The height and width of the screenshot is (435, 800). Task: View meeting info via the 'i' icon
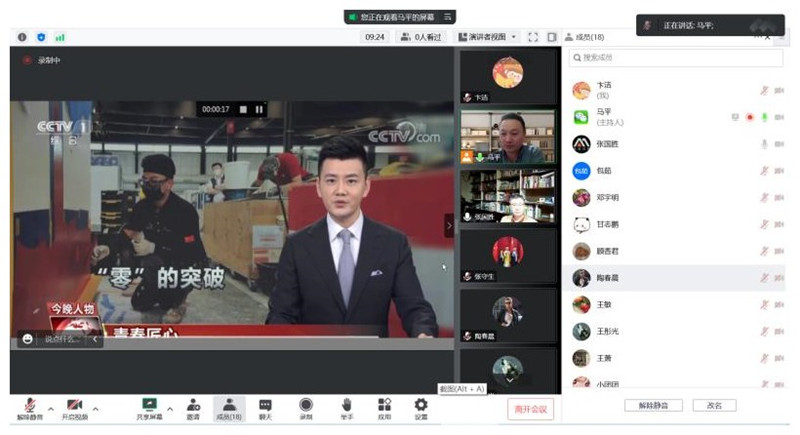coord(22,37)
